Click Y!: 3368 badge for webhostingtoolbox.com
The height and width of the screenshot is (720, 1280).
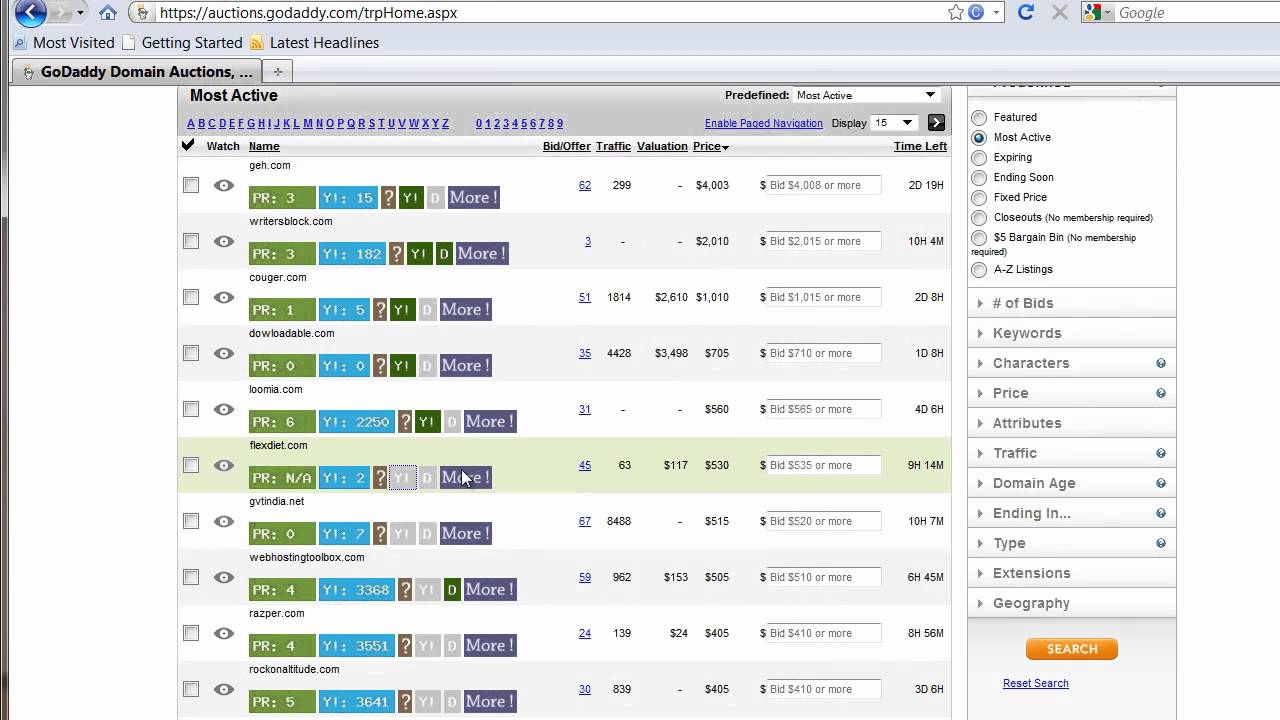(357, 589)
